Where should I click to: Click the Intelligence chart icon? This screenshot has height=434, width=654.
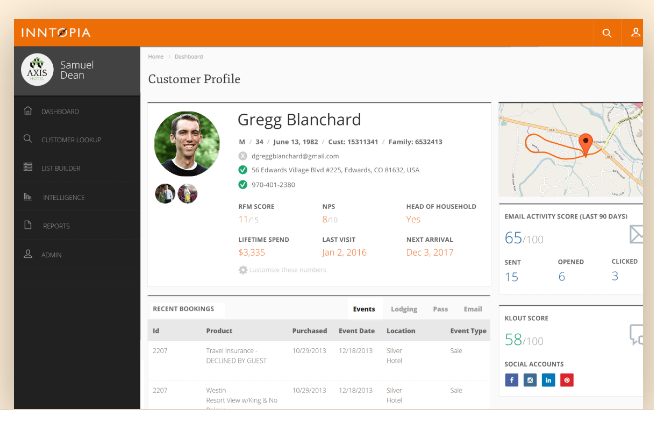[x=28, y=196]
